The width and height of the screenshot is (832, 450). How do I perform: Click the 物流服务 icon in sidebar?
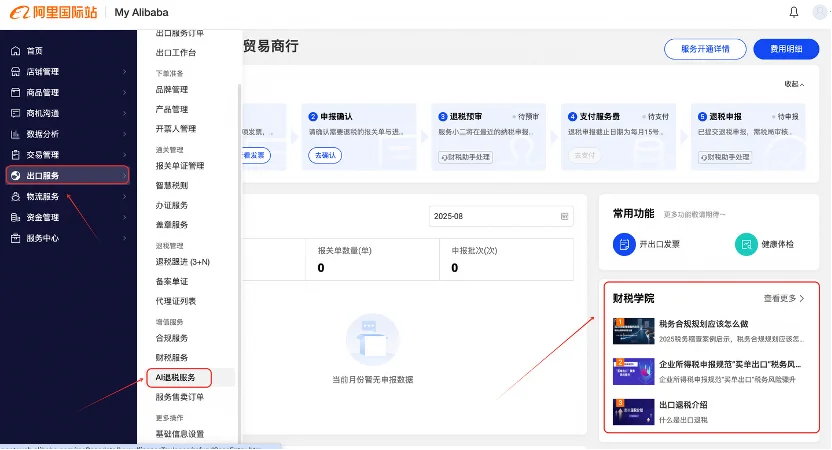point(15,197)
